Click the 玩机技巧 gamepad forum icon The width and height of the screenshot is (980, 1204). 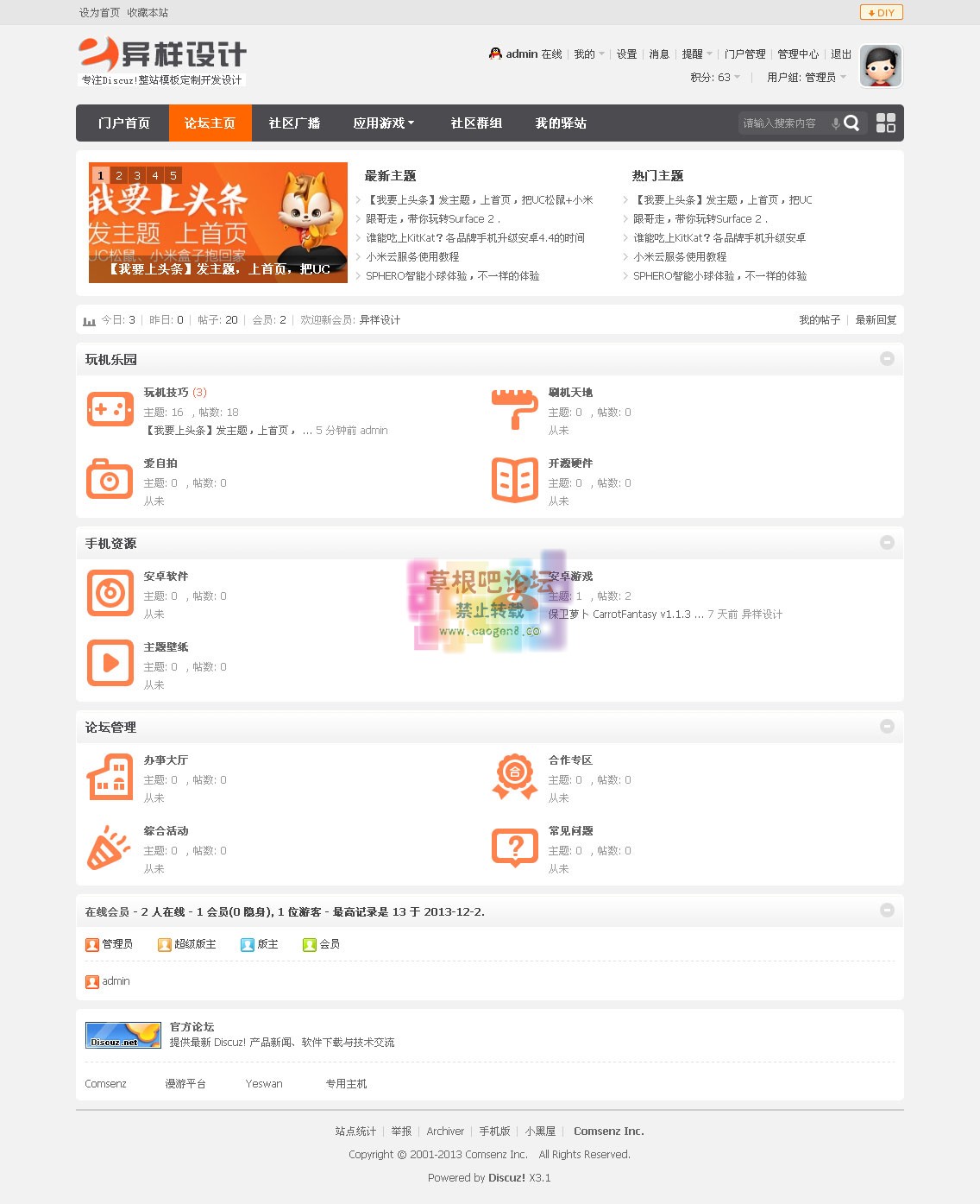point(110,409)
